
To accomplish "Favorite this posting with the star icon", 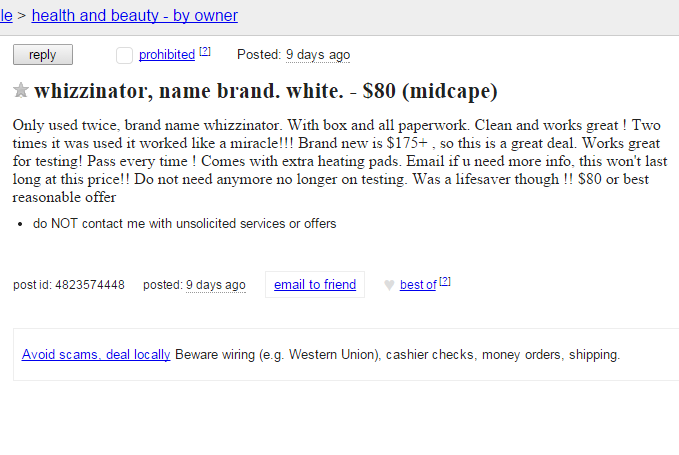I will [20, 90].
